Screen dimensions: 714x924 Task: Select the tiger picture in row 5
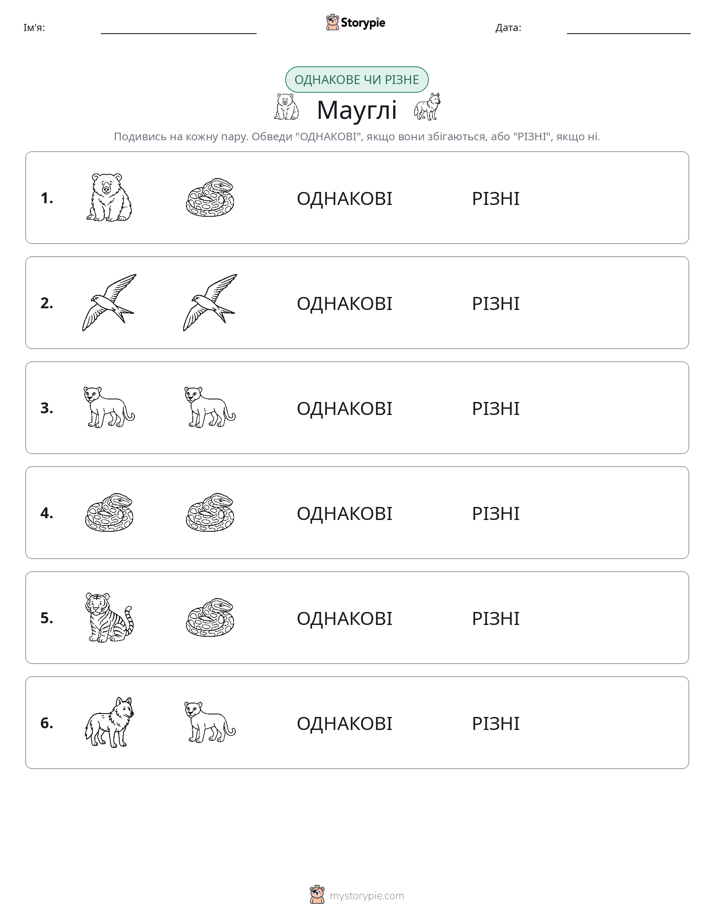tap(109, 617)
